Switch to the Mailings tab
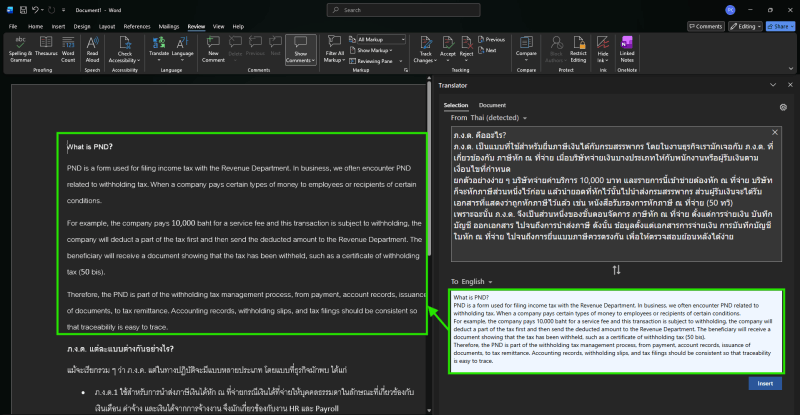 click(169, 27)
